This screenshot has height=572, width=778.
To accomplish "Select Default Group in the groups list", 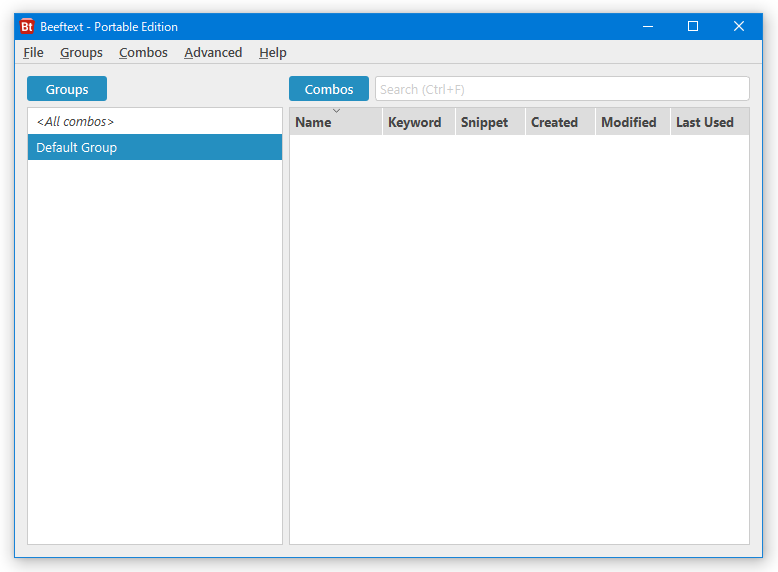I will click(x=155, y=147).
